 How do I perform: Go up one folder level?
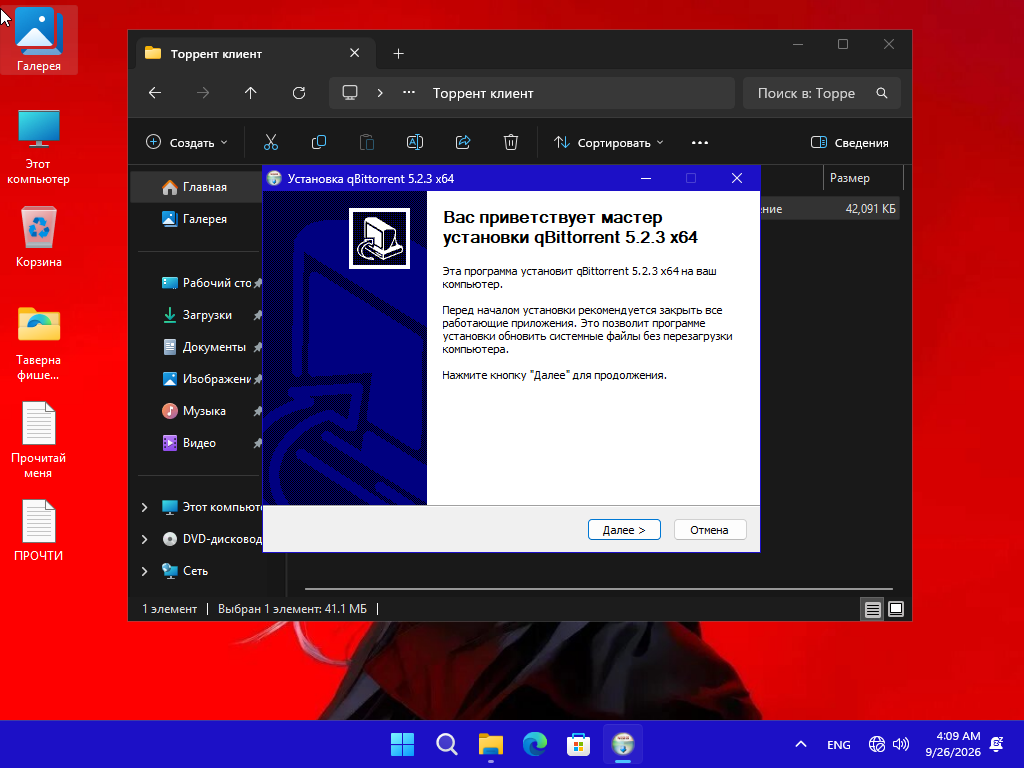(251, 93)
